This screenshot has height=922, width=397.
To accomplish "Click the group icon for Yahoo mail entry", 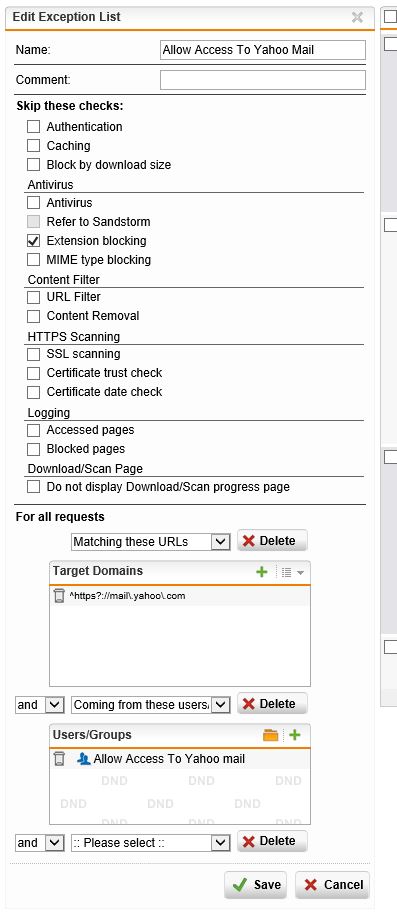I will pyautogui.click(x=84, y=759).
